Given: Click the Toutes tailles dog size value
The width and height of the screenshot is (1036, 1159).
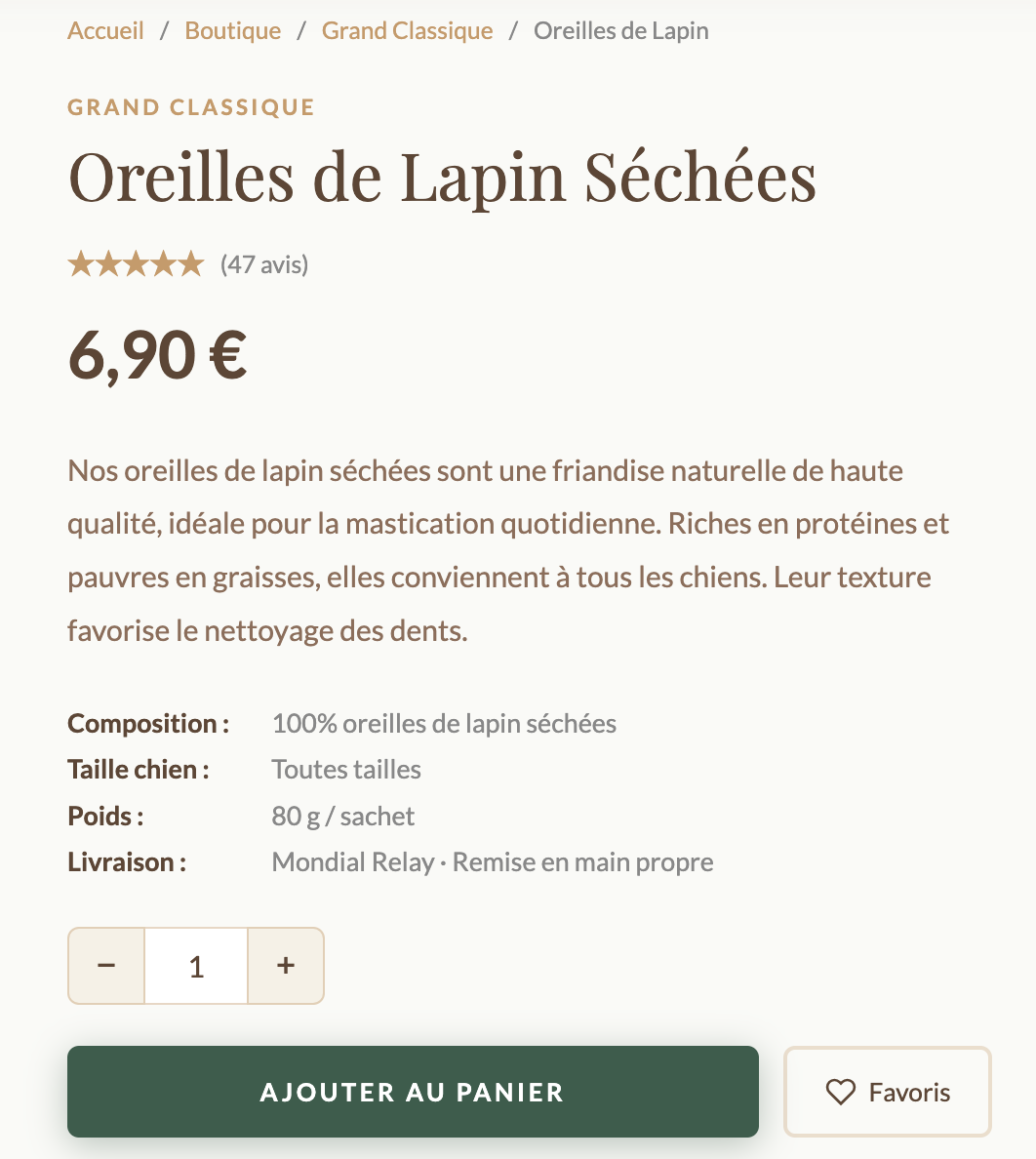Looking at the screenshot, I should click(346, 770).
